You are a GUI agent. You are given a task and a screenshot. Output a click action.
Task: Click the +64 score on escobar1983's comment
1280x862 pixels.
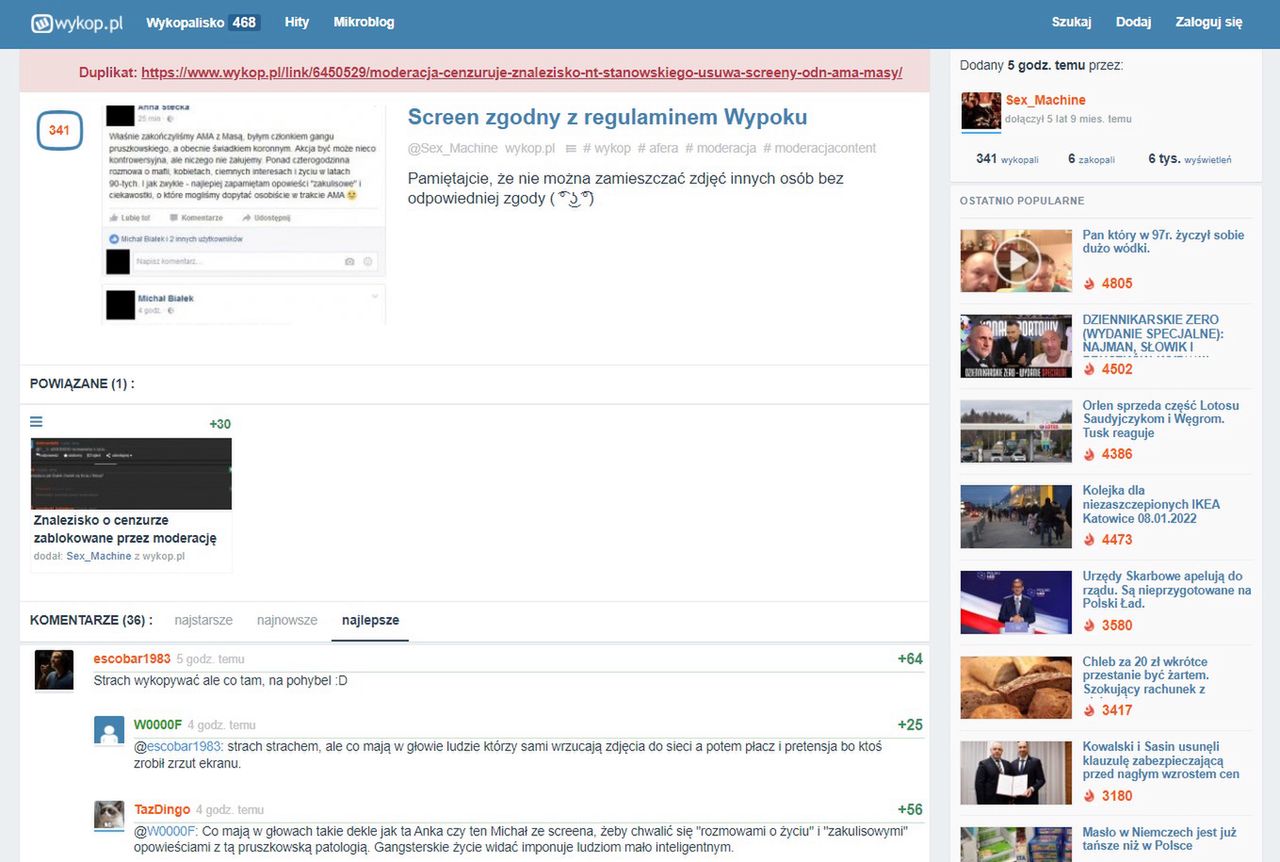pos(910,658)
